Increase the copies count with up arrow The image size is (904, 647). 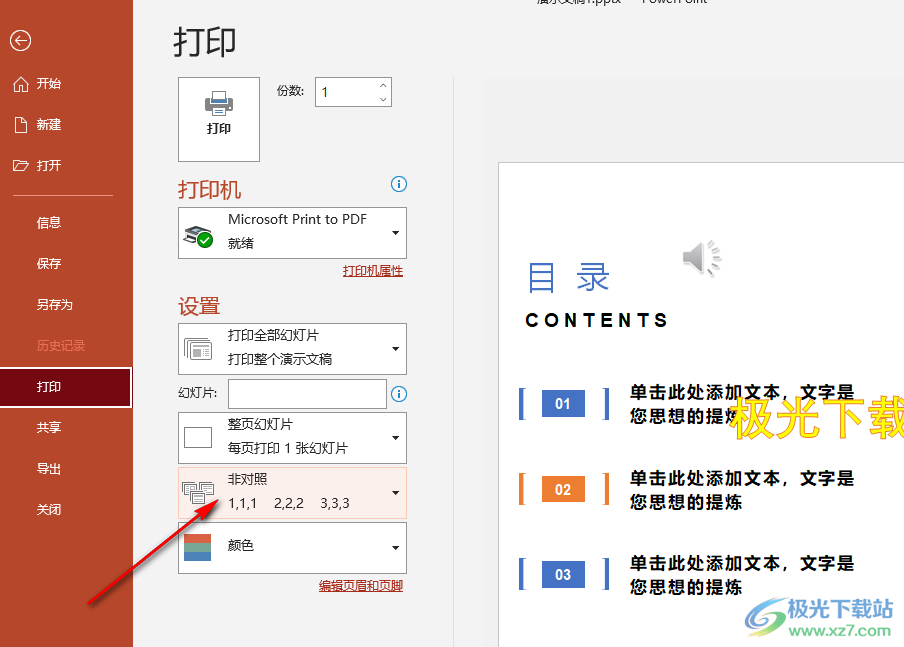pos(383,87)
